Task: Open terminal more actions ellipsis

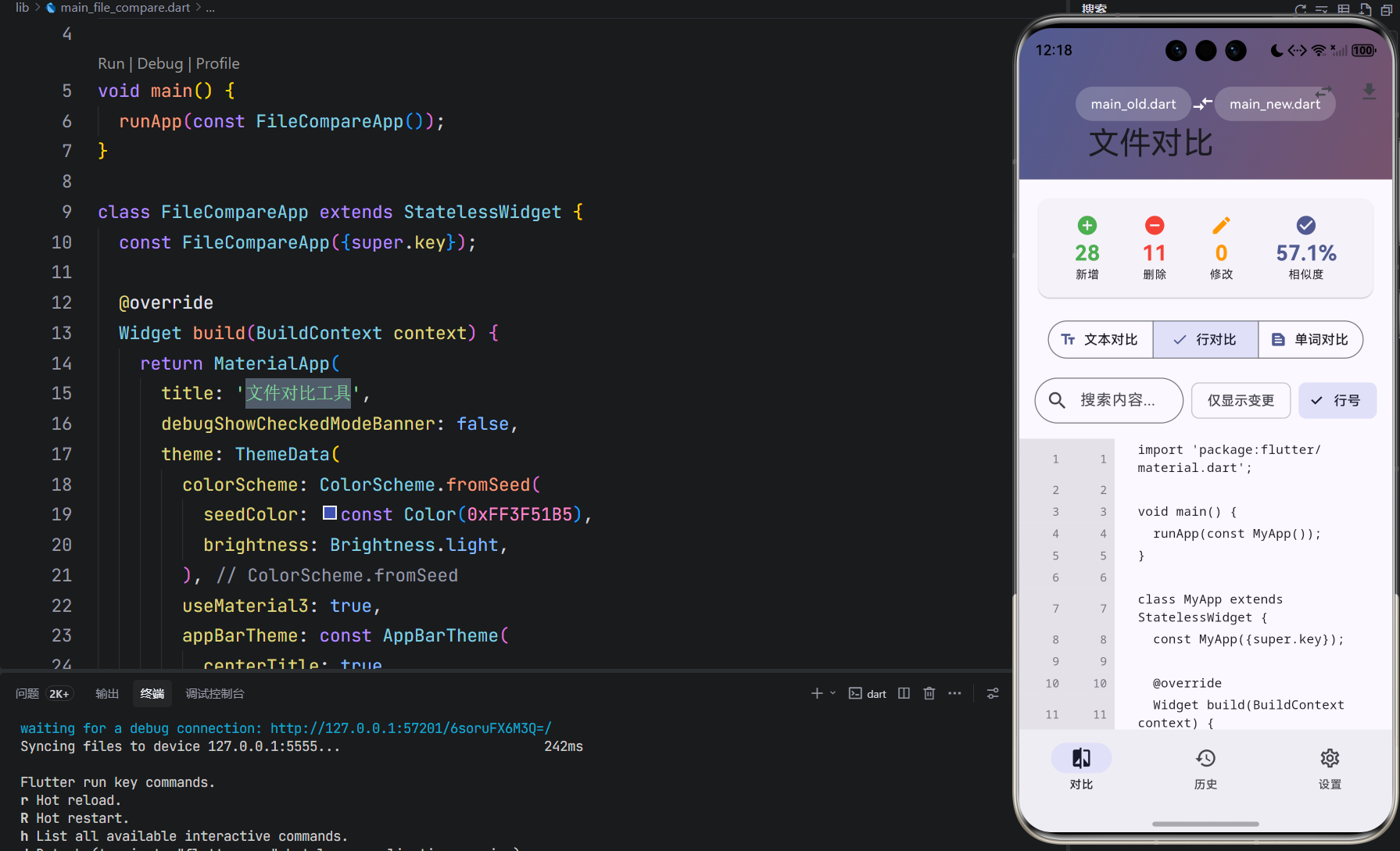Action: (954, 693)
